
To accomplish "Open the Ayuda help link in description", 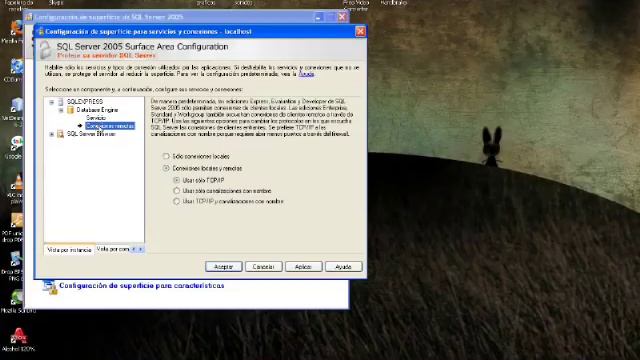I will [x=306, y=74].
